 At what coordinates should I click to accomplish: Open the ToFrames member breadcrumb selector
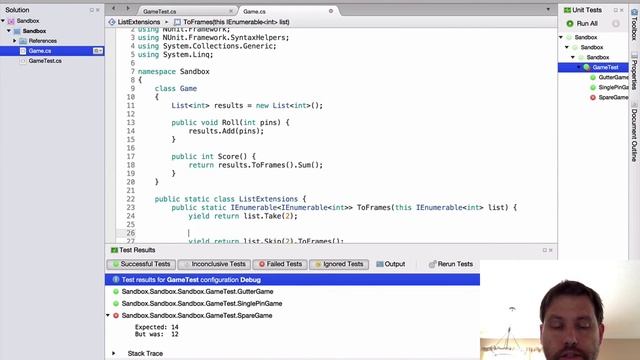(x=232, y=22)
